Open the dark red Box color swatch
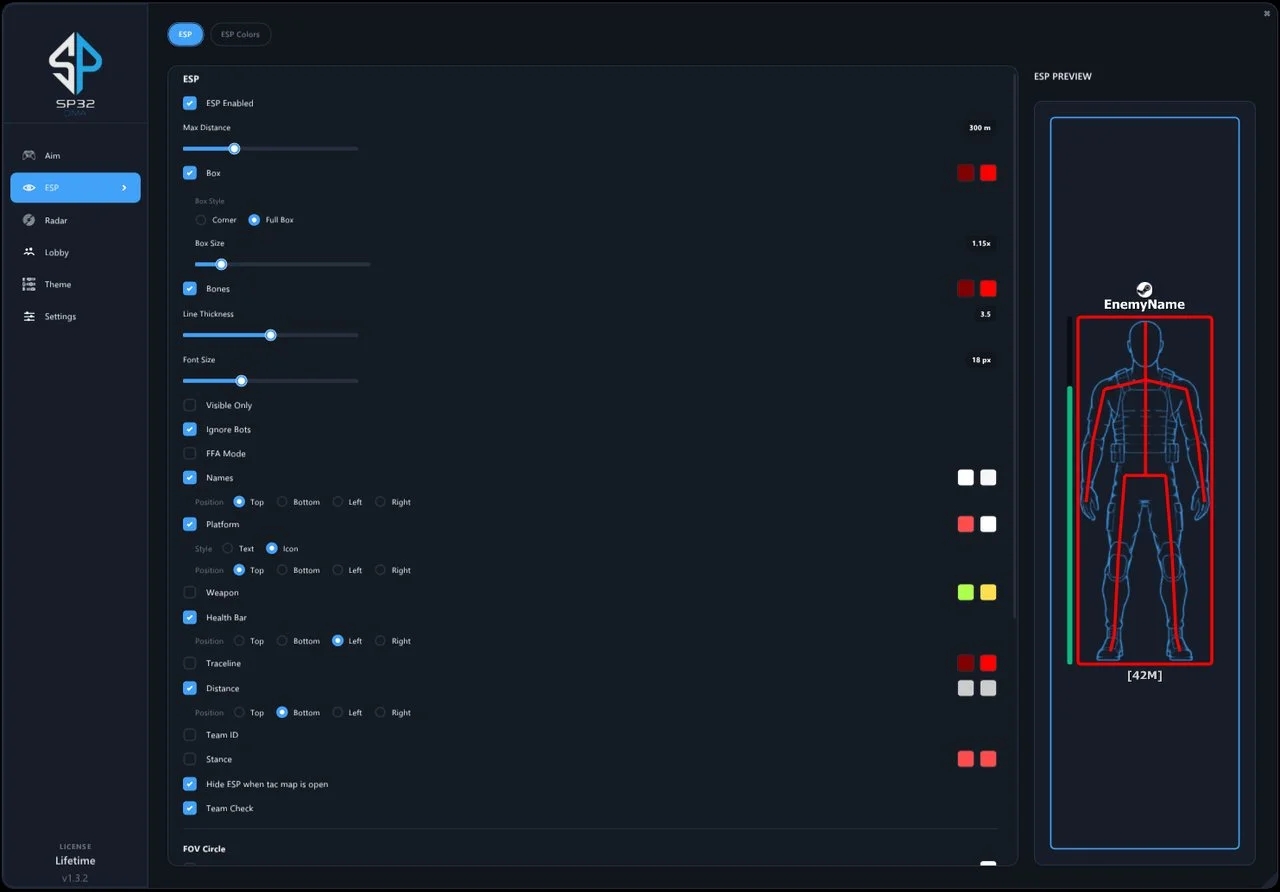This screenshot has width=1280, height=892. [966, 173]
